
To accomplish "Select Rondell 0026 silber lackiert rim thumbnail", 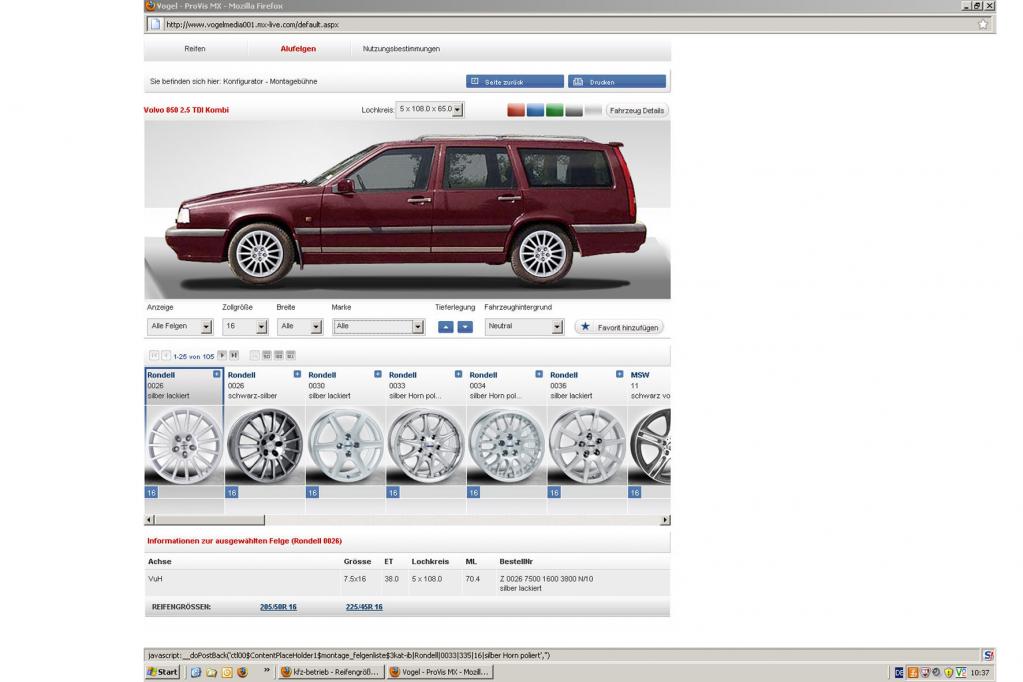I will (184, 446).
